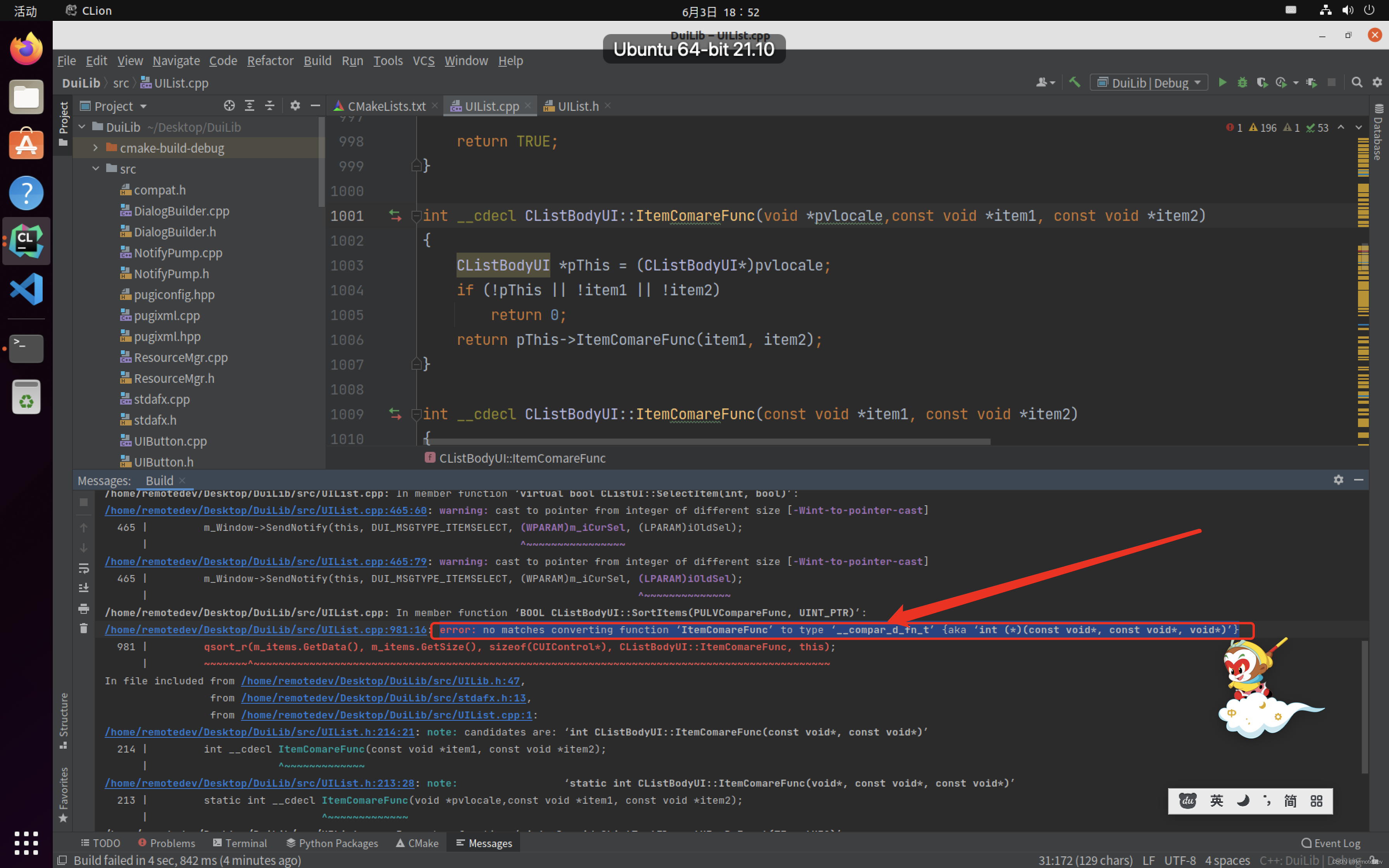
Task: Click the print icon in Messages sidebar
Action: (x=84, y=608)
